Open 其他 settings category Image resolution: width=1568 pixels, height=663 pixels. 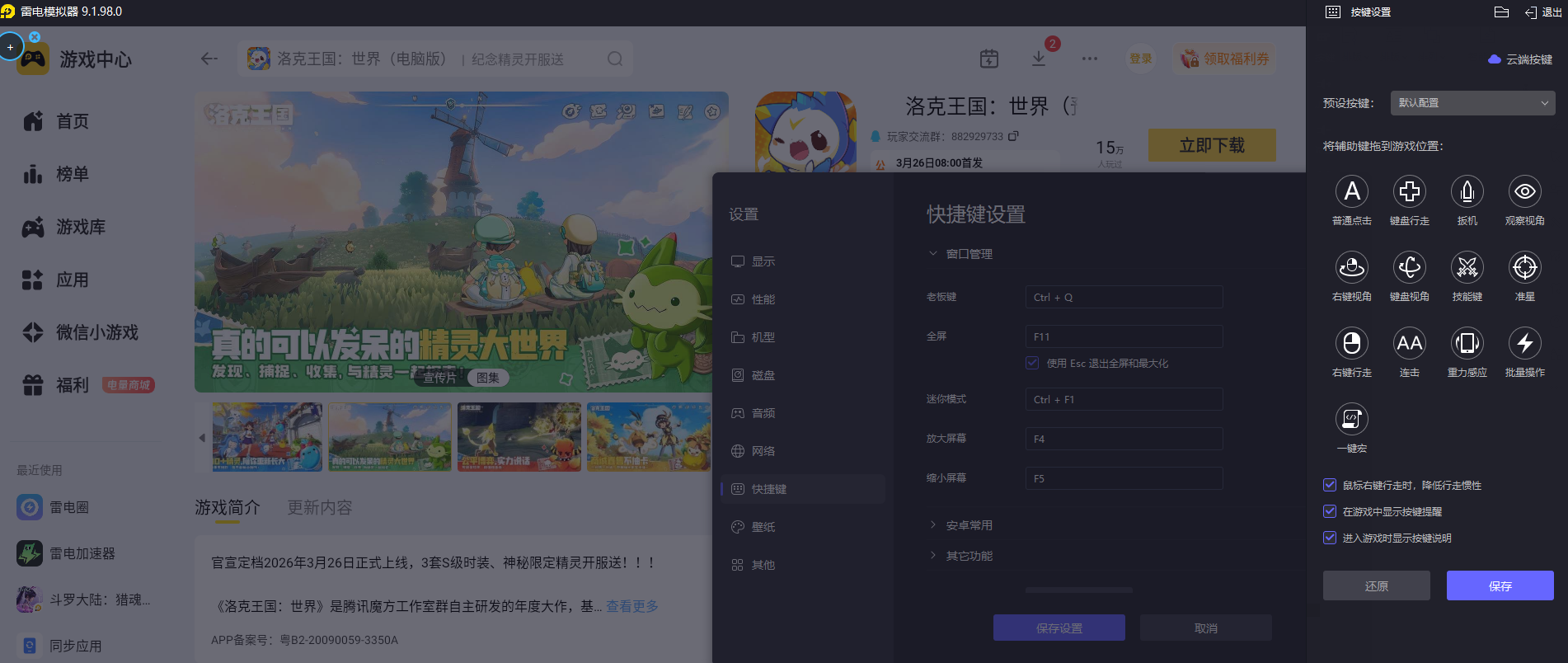802,565
